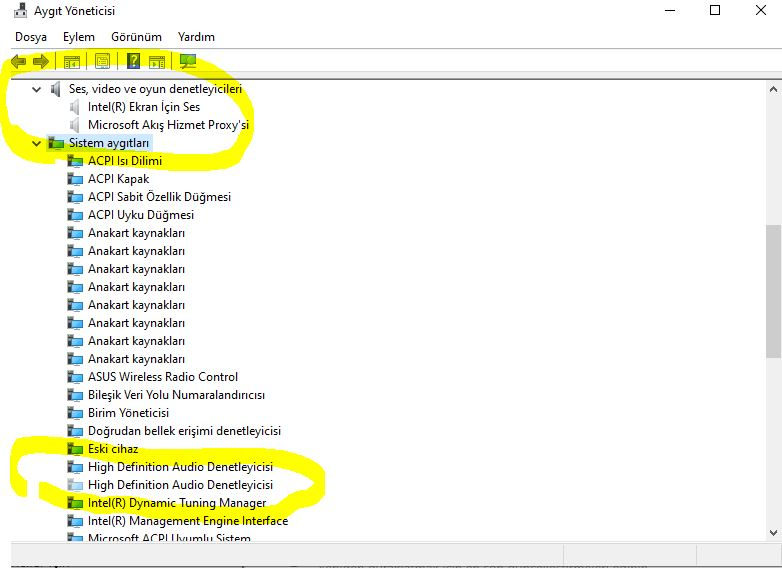The width and height of the screenshot is (782, 568).
Task: Click the faded icon of High Definition Audio Denetleyicisi
Action: coord(75,485)
